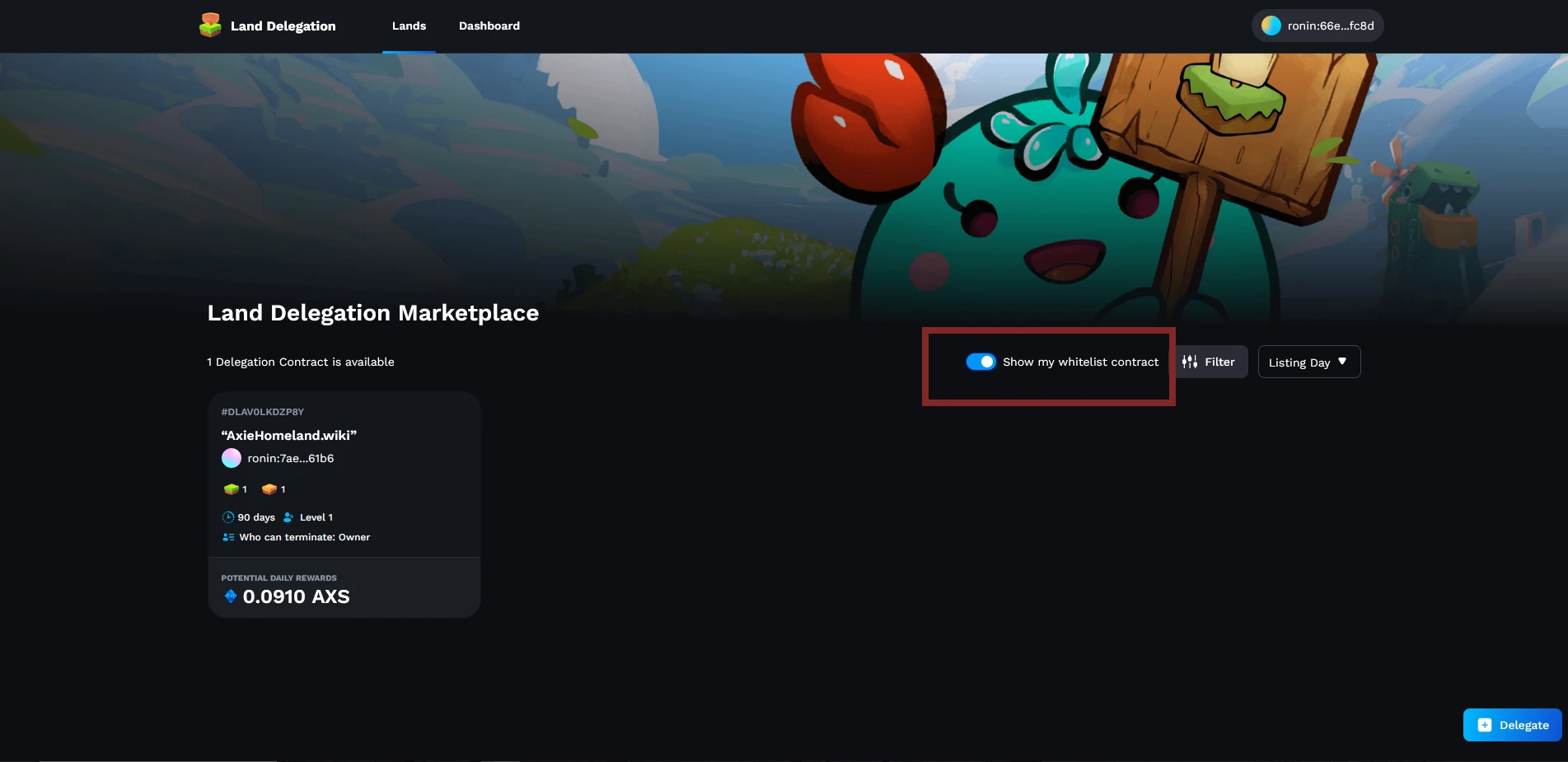Click the blue AXS token icon
The image size is (1568, 762).
(231, 596)
